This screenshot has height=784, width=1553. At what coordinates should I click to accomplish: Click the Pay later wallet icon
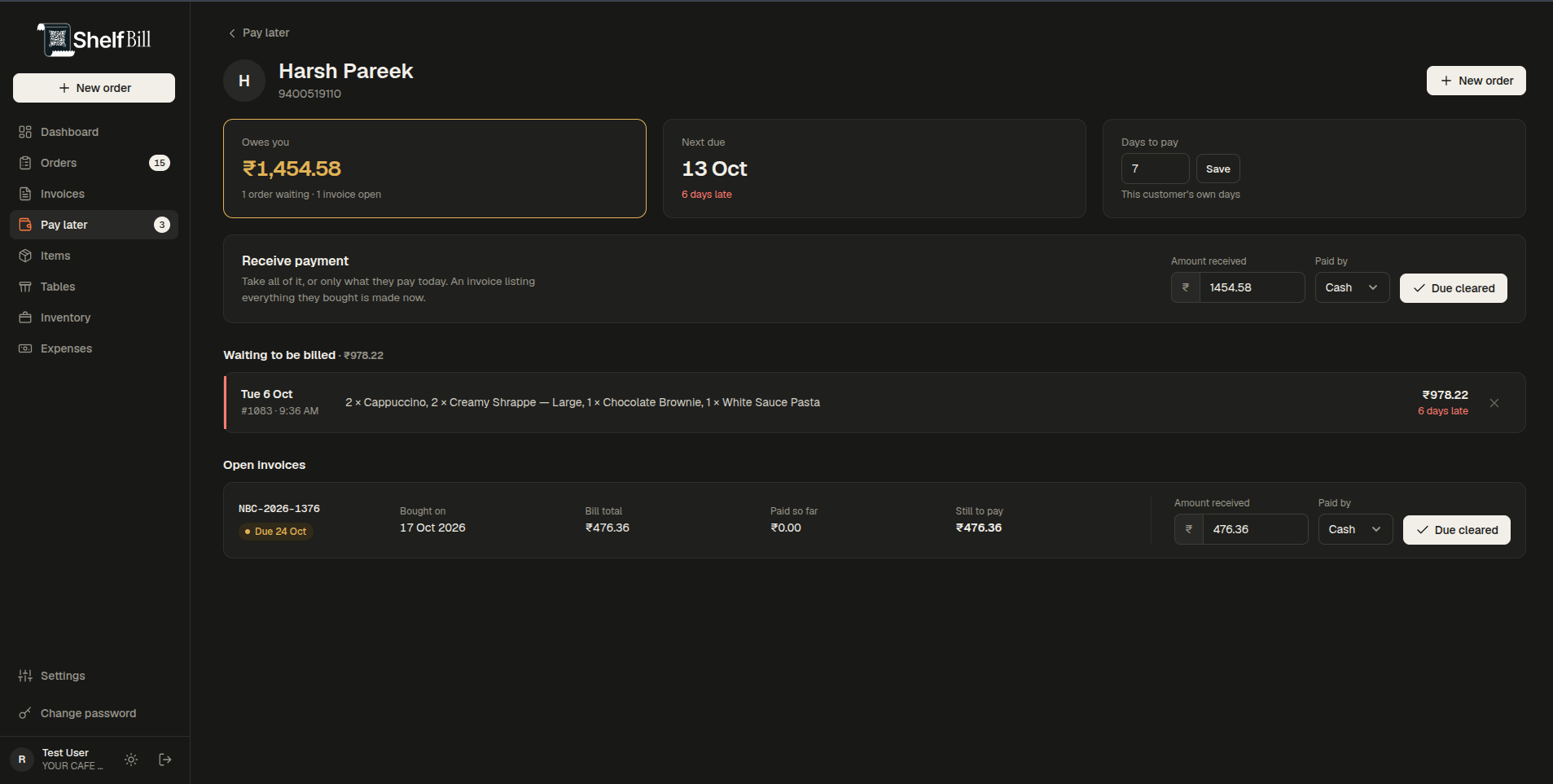25,225
